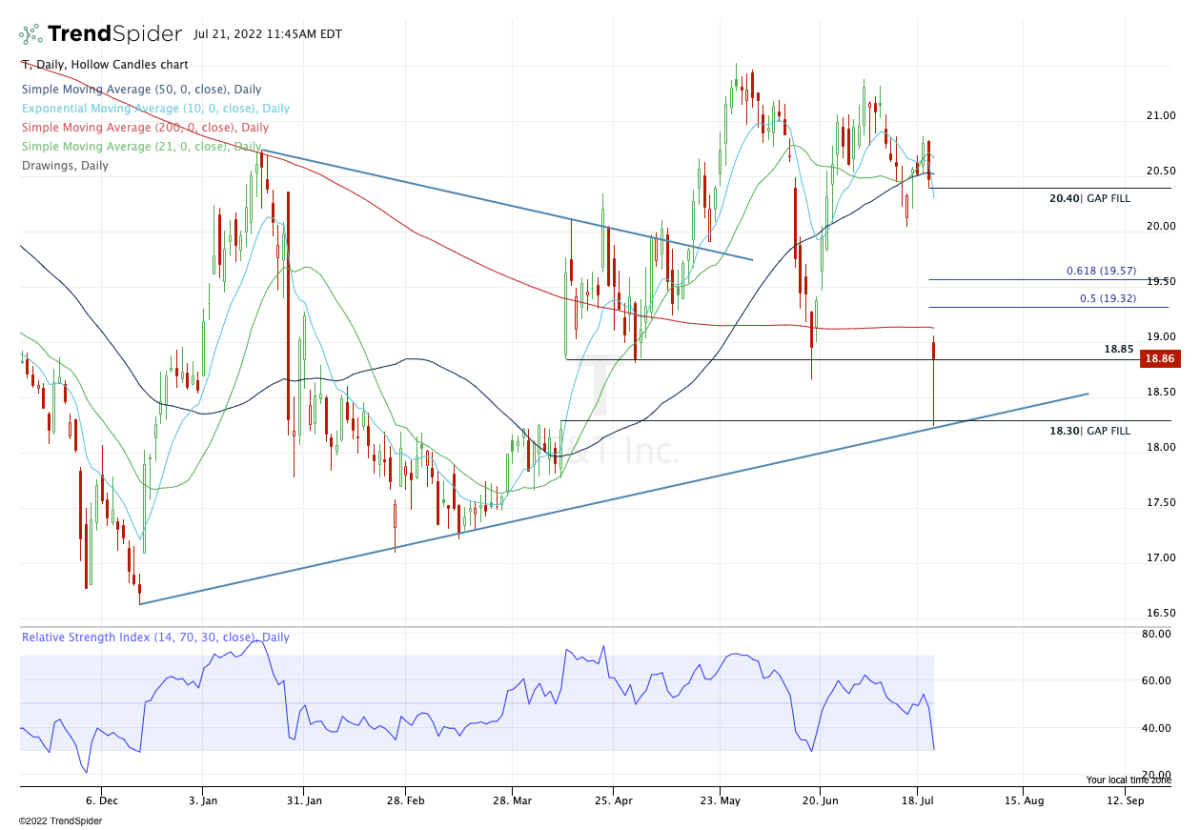Screen dimensions: 1200x830
Task: Click the '31. Jan' date axis label
Action: pos(305,801)
